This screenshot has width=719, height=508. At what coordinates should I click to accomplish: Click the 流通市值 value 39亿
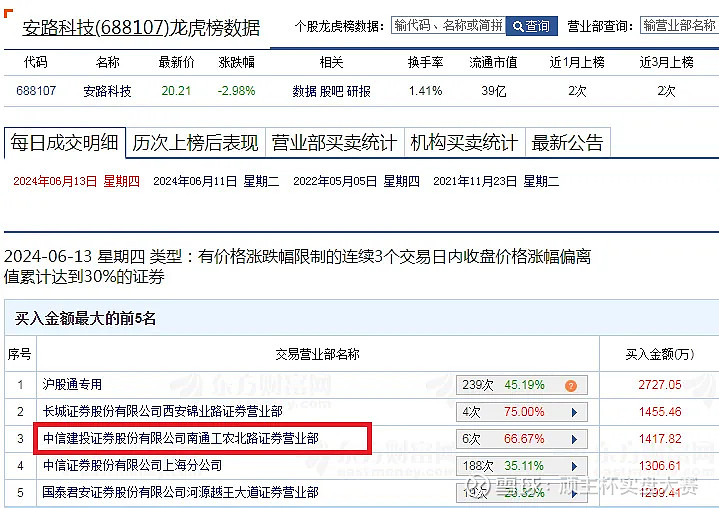[x=494, y=91]
